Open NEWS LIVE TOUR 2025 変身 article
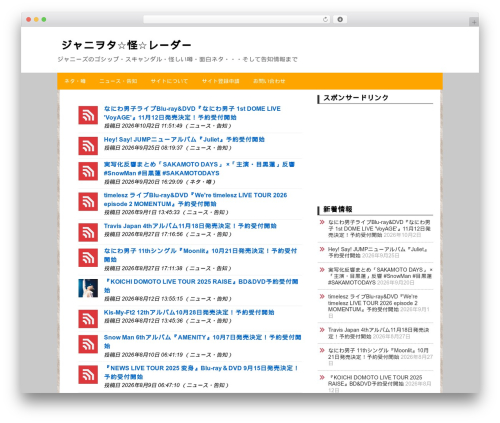Viewport: 500px width, 423px height. coord(201,372)
